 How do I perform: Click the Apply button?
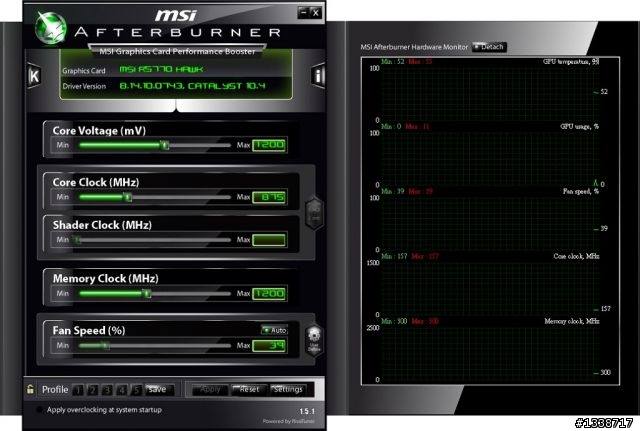(x=210, y=390)
